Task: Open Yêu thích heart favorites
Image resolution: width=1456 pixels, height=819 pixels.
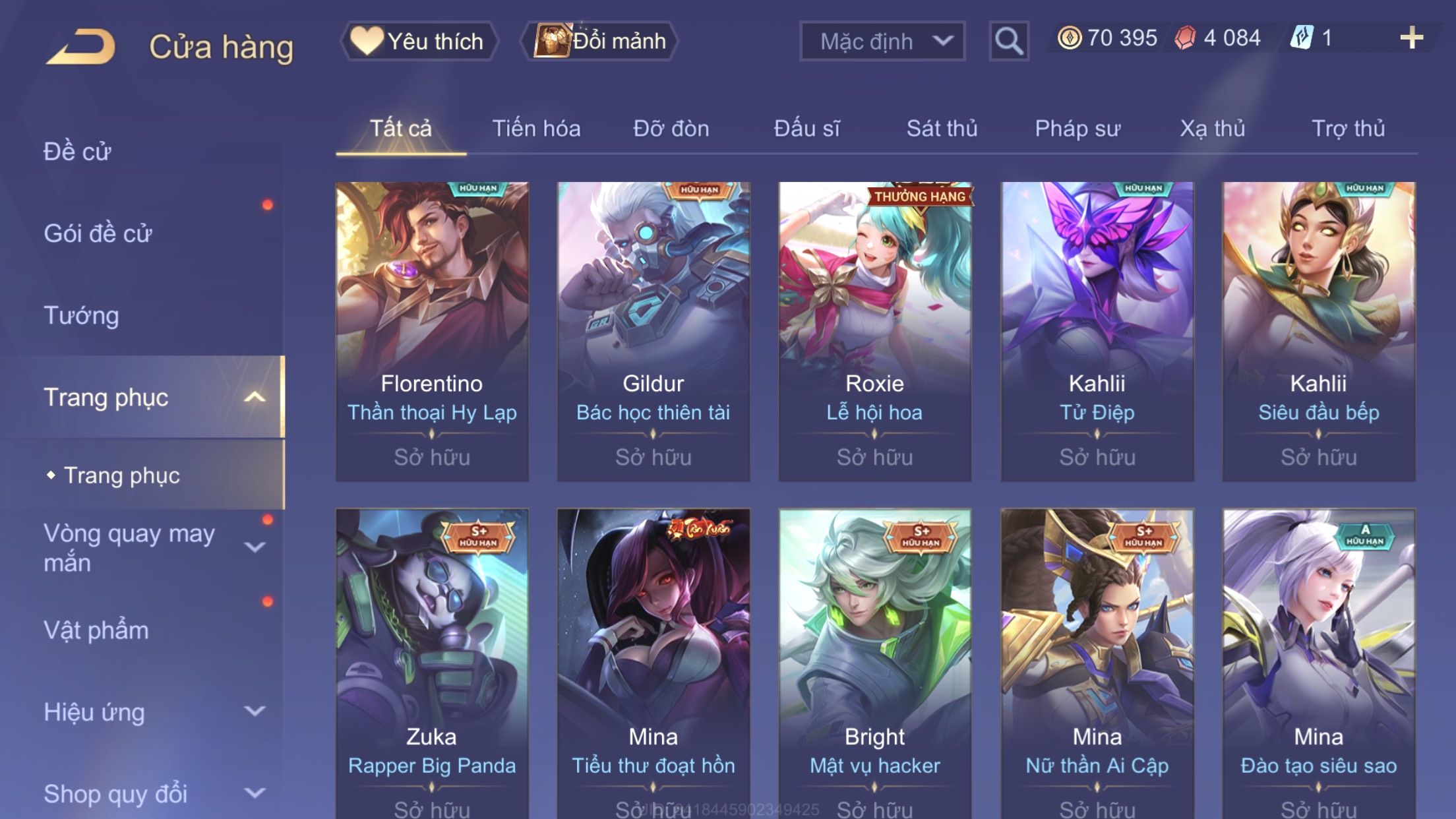Action: coord(419,41)
